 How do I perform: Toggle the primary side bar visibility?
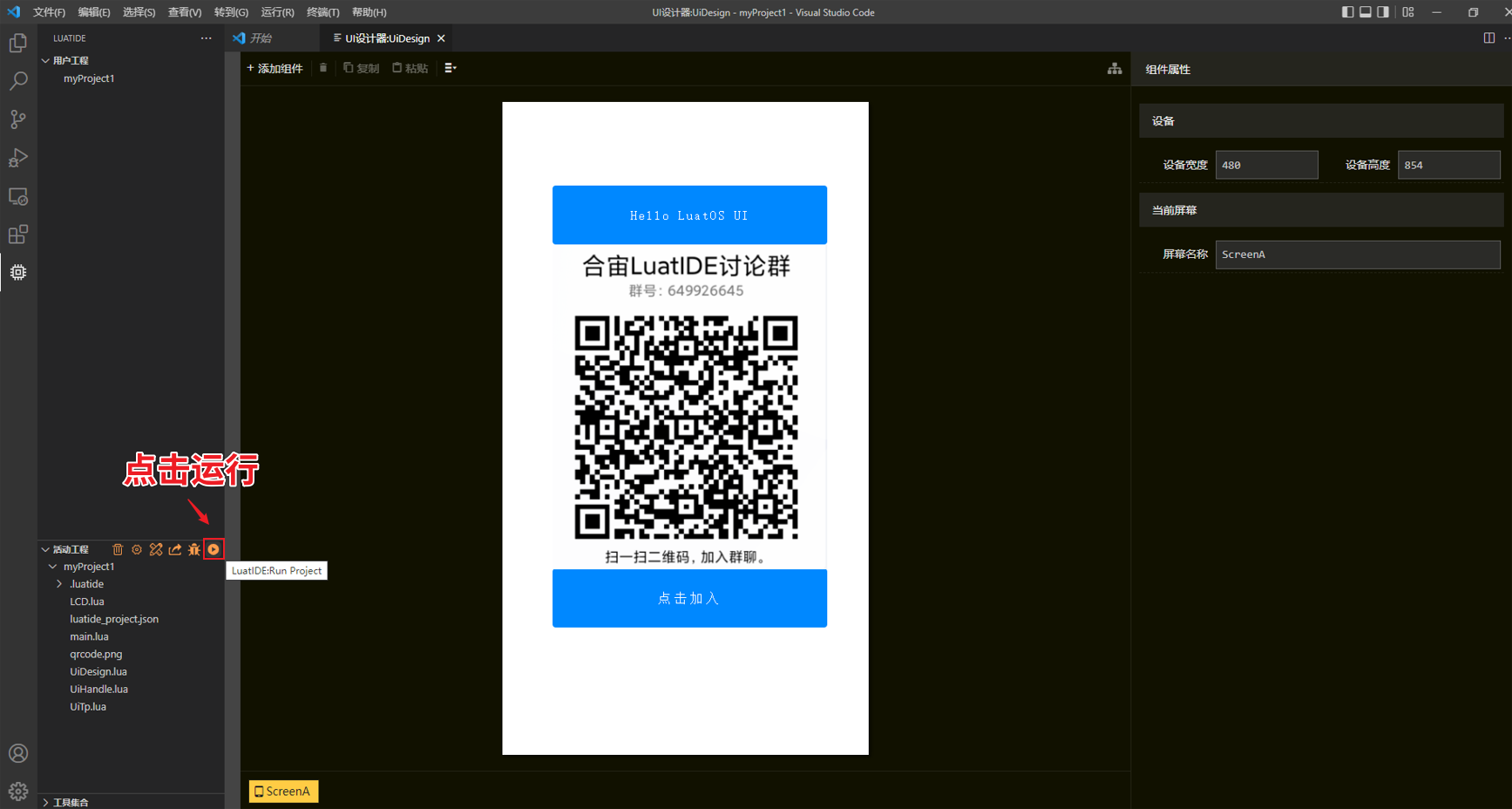point(1347,12)
